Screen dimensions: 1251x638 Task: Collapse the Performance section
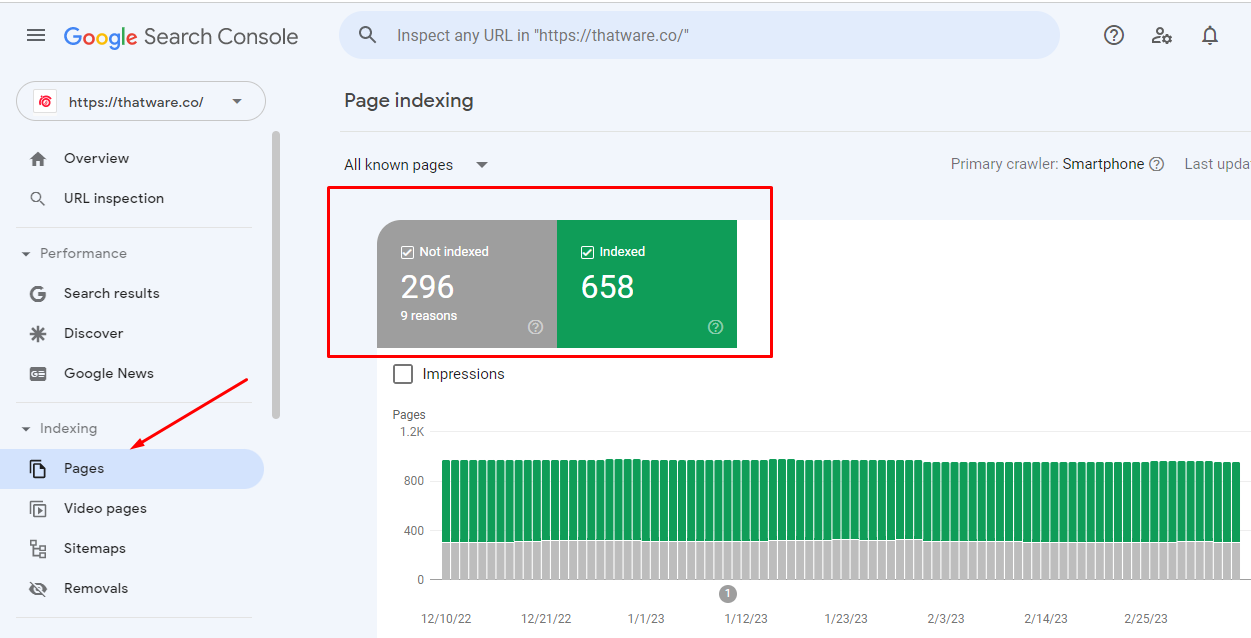[x=75, y=254]
